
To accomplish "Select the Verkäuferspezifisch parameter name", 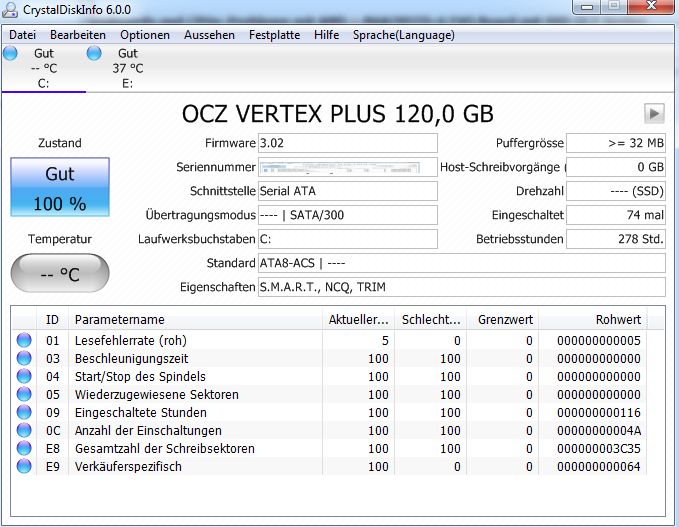I will (x=128, y=466).
